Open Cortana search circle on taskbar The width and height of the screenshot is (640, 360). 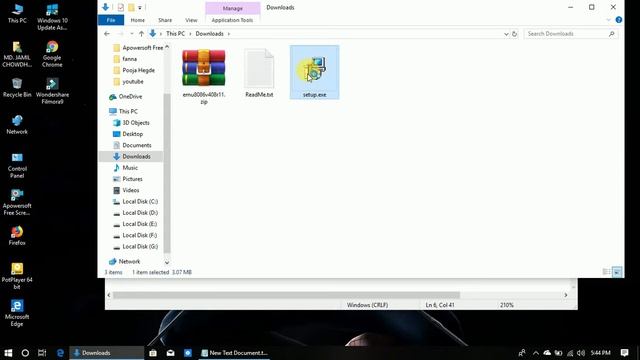[x=25, y=353]
